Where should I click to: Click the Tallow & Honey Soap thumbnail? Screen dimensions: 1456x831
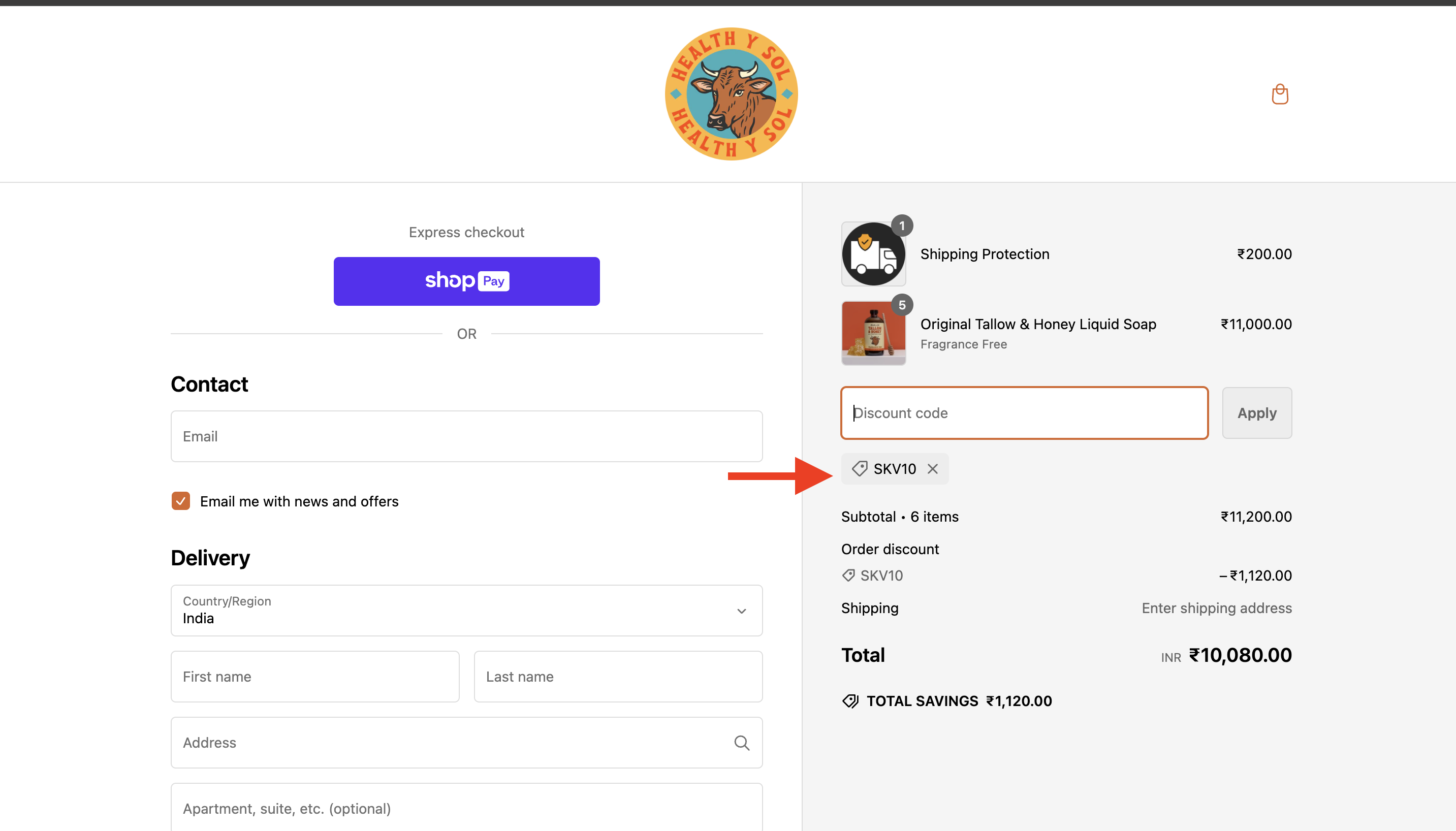pyautogui.click(x=873, y=333)
